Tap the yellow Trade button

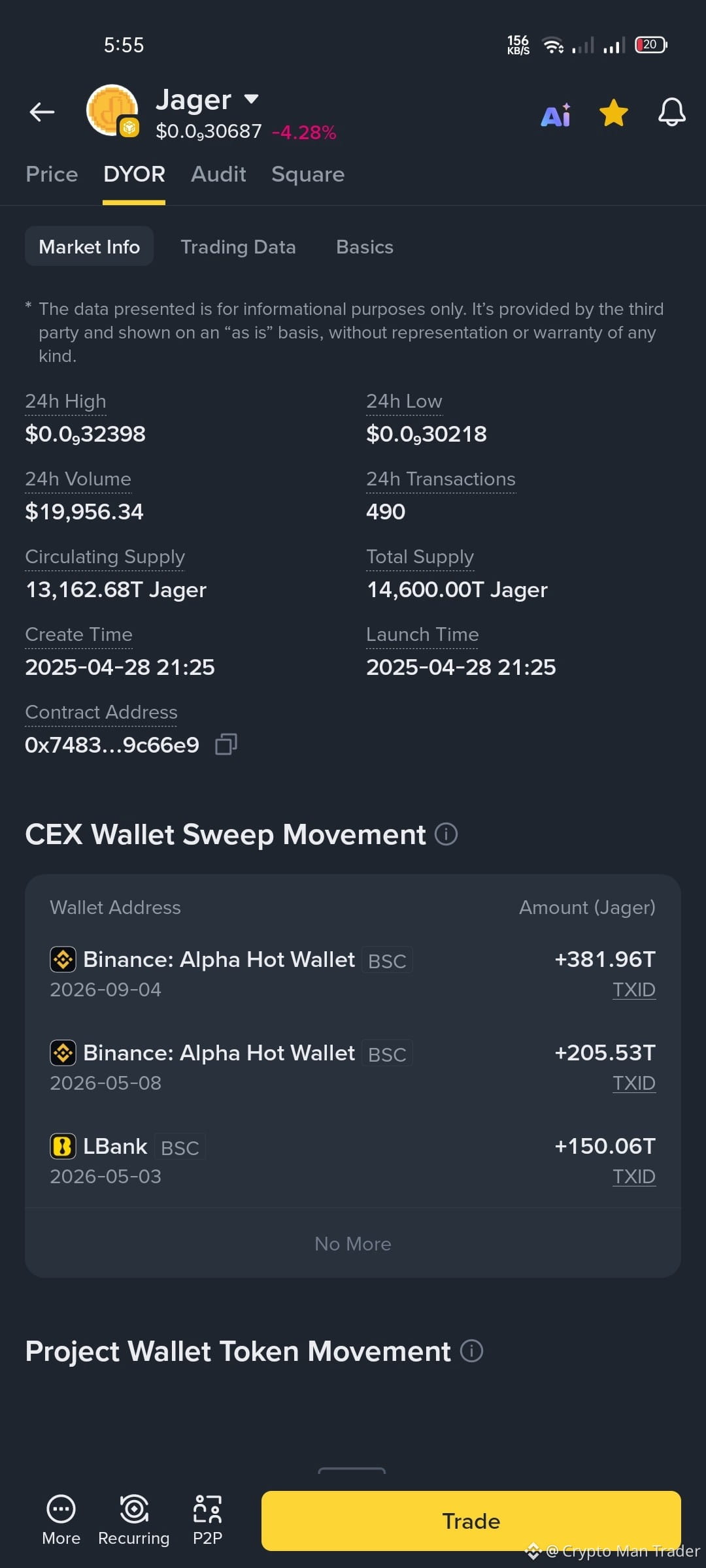[x=471, y=1521]
